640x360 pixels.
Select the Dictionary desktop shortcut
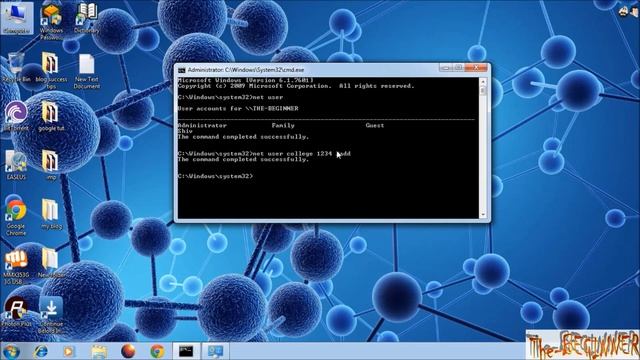87,19
